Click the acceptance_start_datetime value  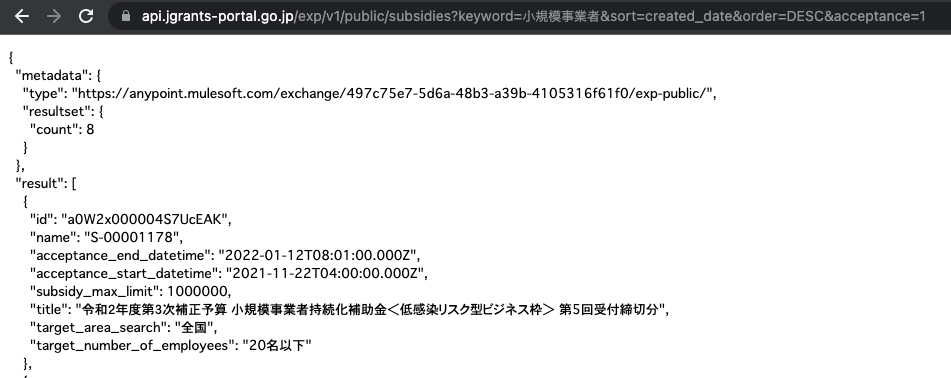click(327, 274)
